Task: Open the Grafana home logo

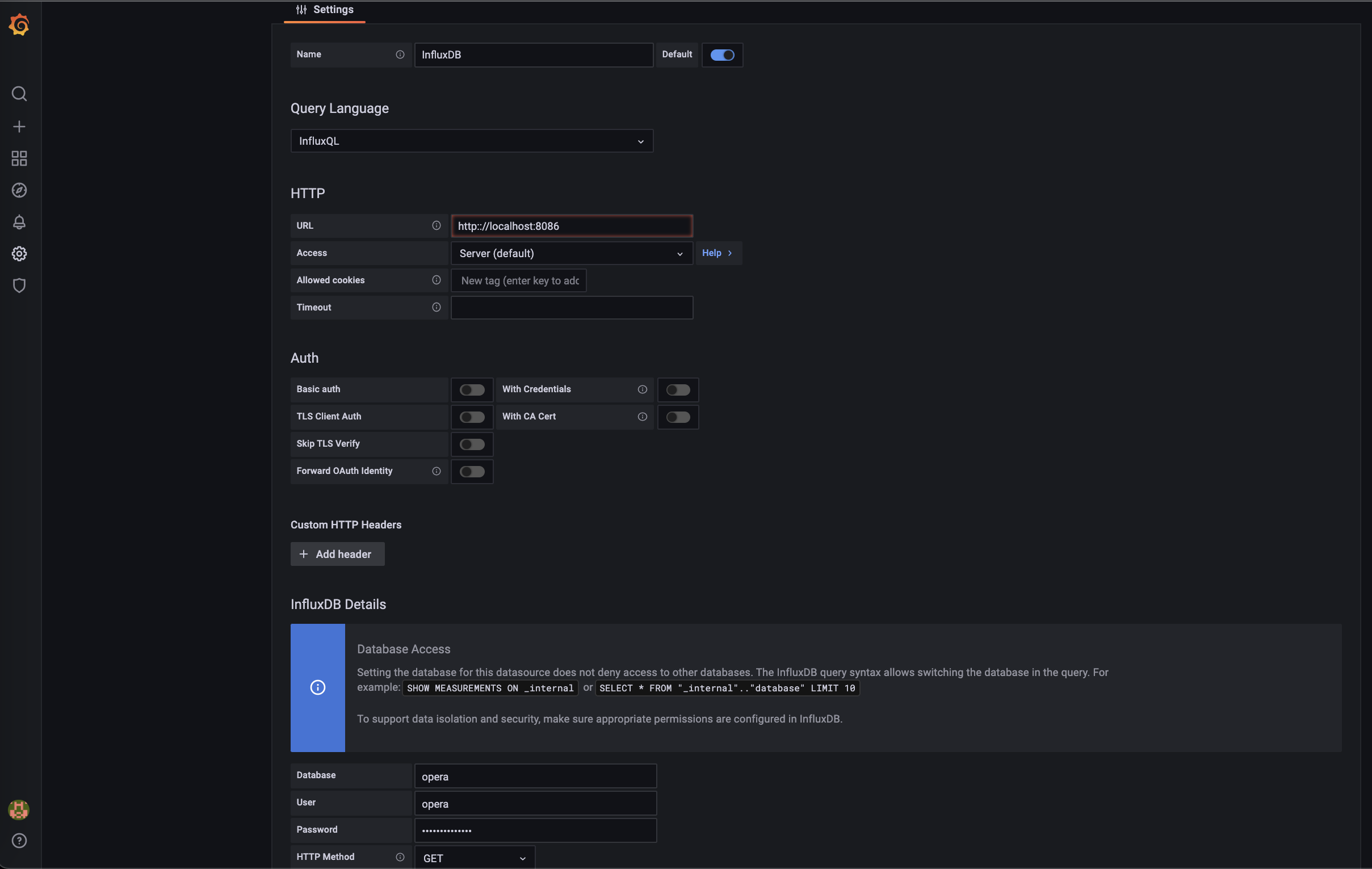Action: [x=19, y=24]
